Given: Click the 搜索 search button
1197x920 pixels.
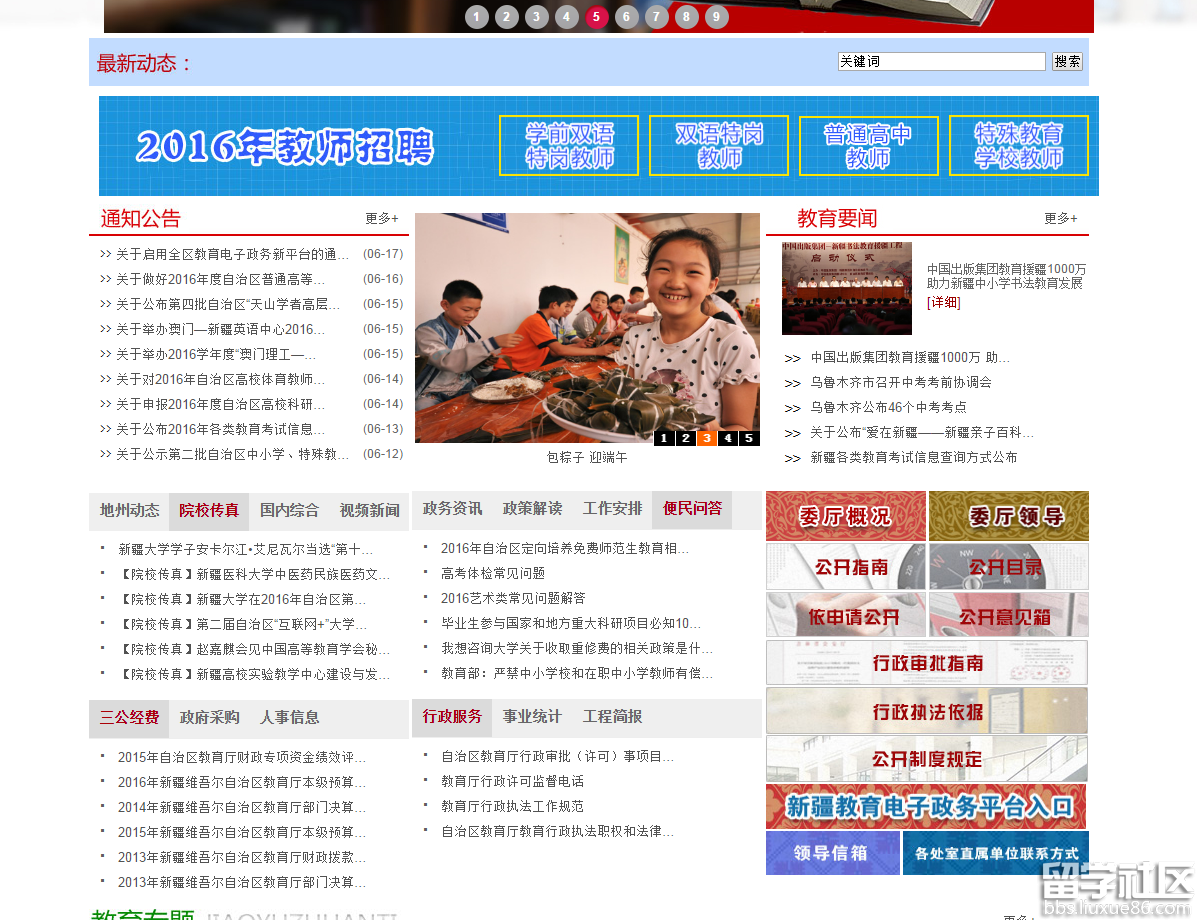Looking at the screenshot, I should [x=1067, y=62].
